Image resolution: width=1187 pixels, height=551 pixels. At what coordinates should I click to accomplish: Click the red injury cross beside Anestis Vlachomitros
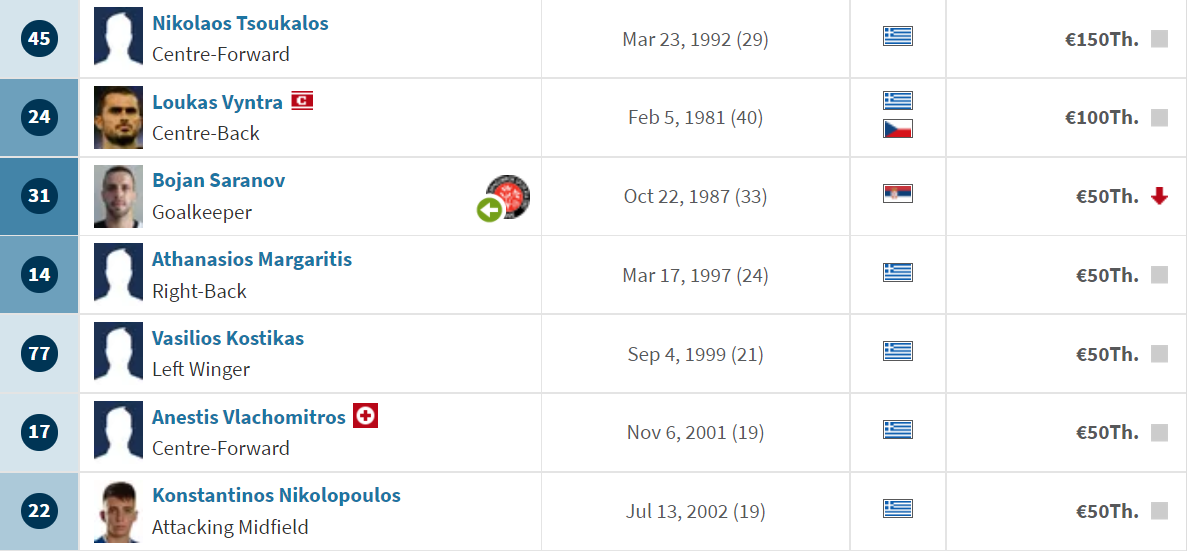(x=366, y=416)
